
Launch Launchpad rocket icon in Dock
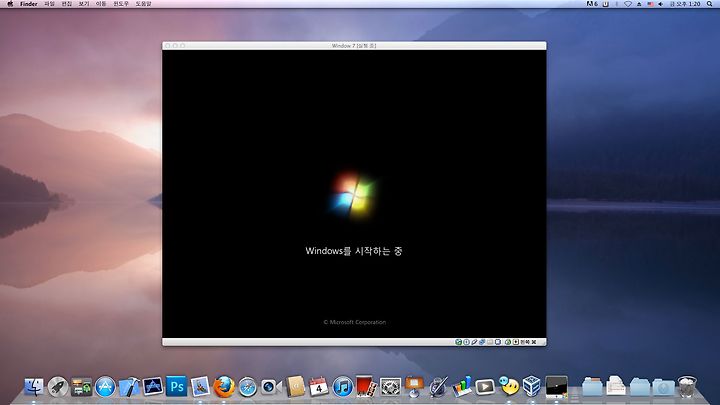click(58, 387)
